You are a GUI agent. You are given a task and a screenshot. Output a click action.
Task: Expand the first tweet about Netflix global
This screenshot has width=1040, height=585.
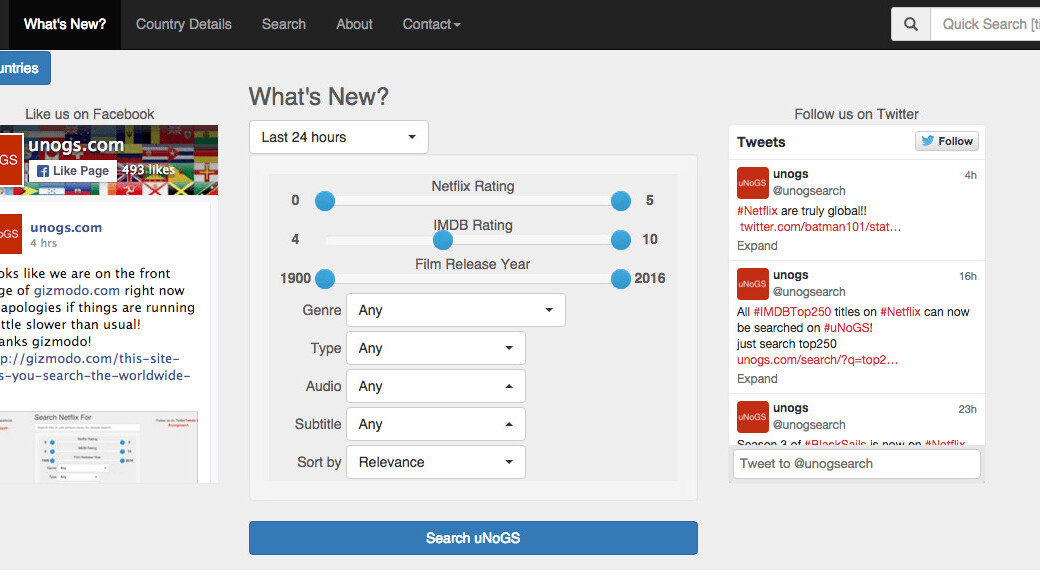click(x=757, y=246)
